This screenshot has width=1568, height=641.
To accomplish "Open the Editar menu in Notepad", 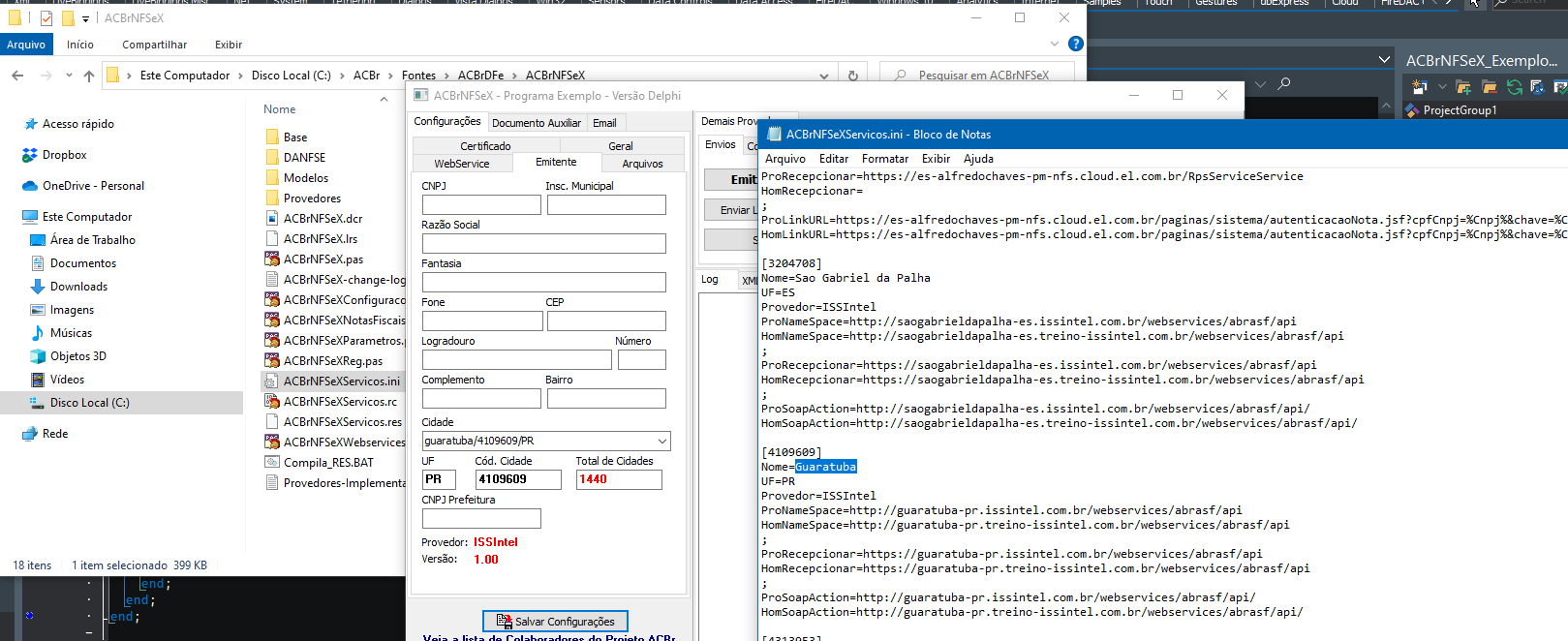I will click(x=834, y=159).
